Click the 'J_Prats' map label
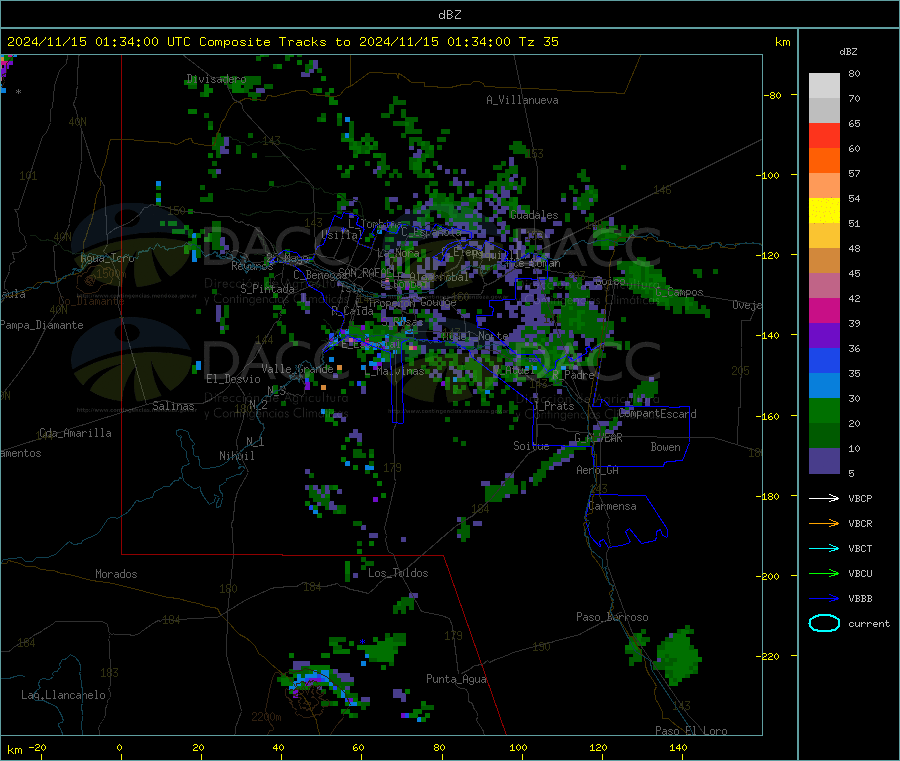 [x=553, y=406]
